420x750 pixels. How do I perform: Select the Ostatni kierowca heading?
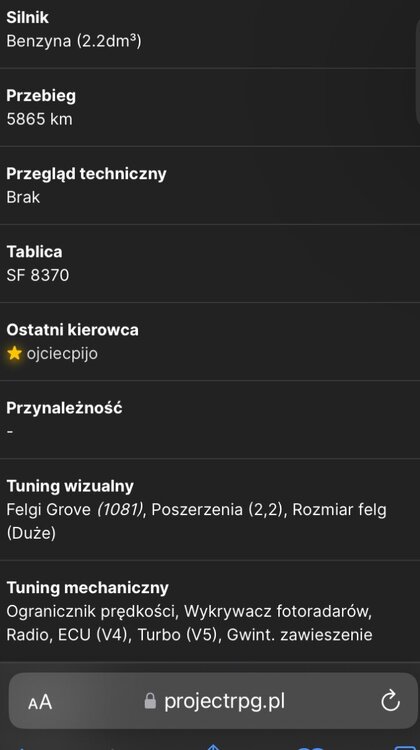pyautogui.click(x=72, y=330)
